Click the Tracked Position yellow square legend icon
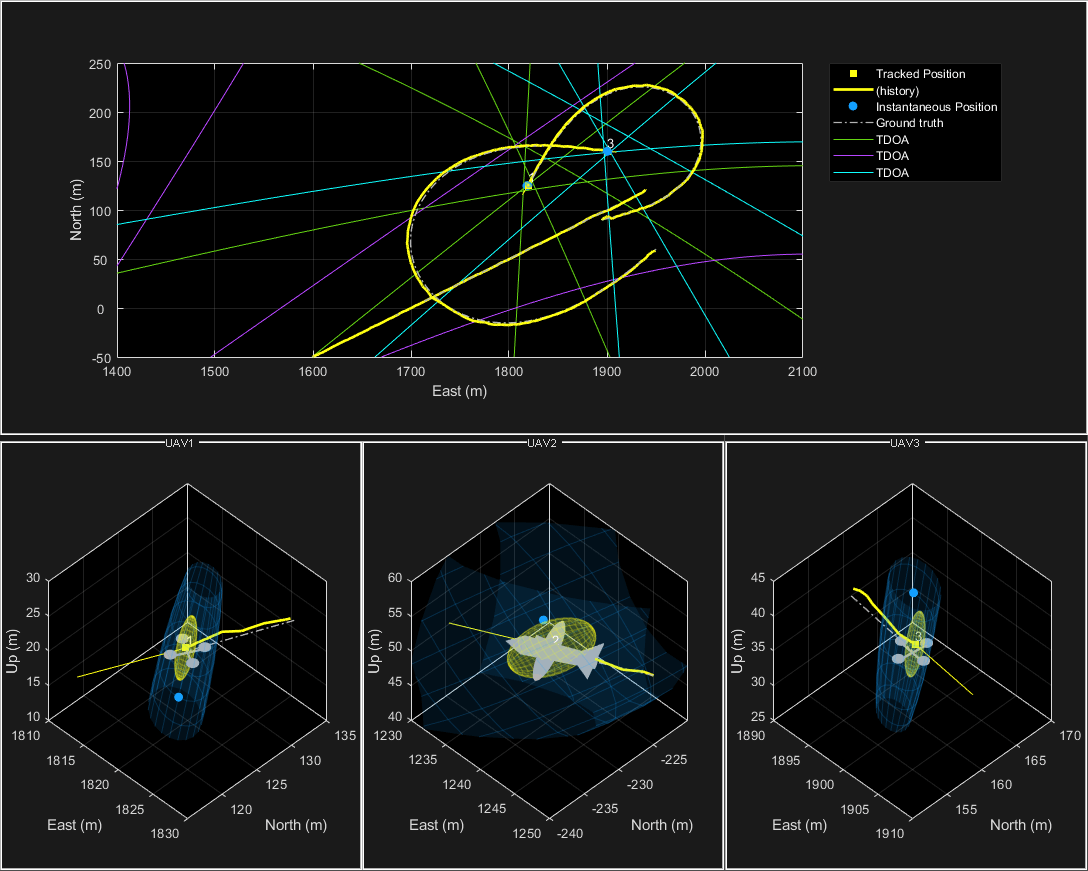The image size is (1088, 871). coord(852,74)
